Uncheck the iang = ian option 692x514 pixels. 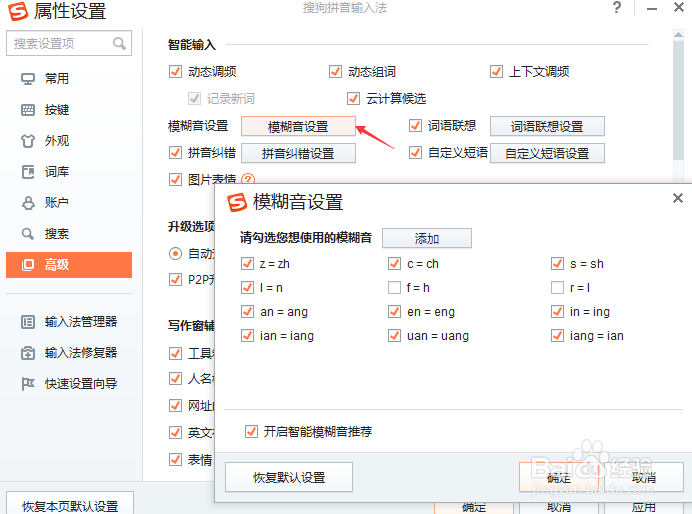pyautogui.click(x=557, y=336)
